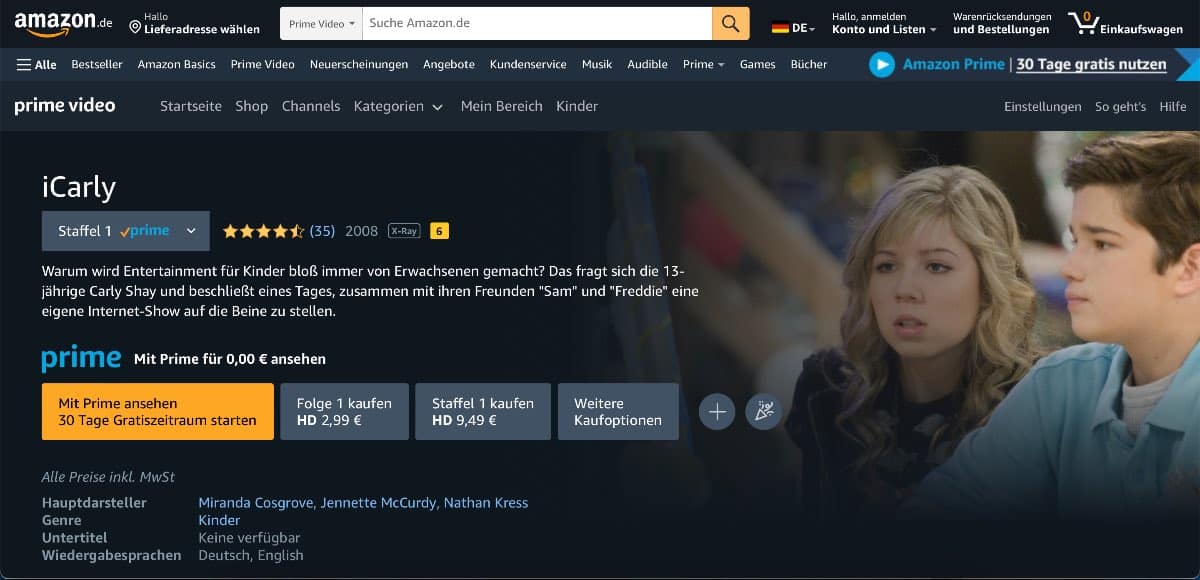The width and height of the screenshot is (1200, 580).
Task: Open Neuerscheinungen nav item
Action: (359, 64)
